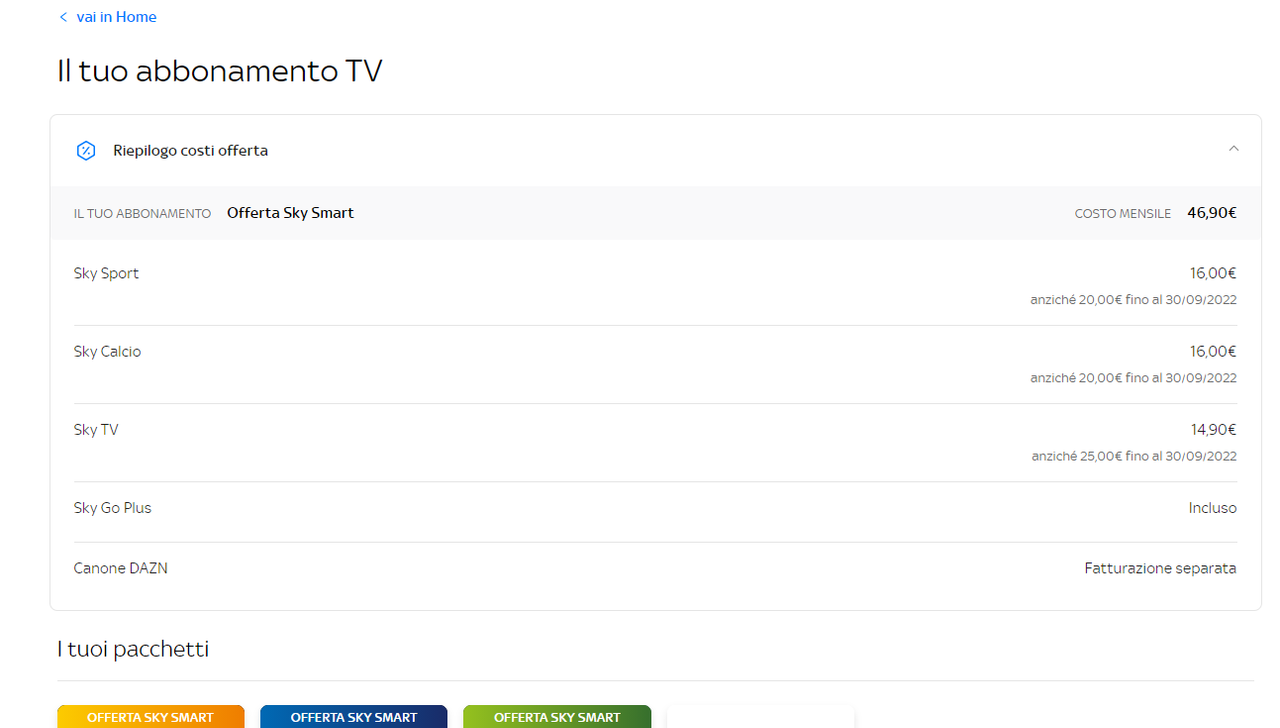Click the monthly cost 46,90€
The width and height of the screenshot is (1280, 728).
(x=1212, y=213)
